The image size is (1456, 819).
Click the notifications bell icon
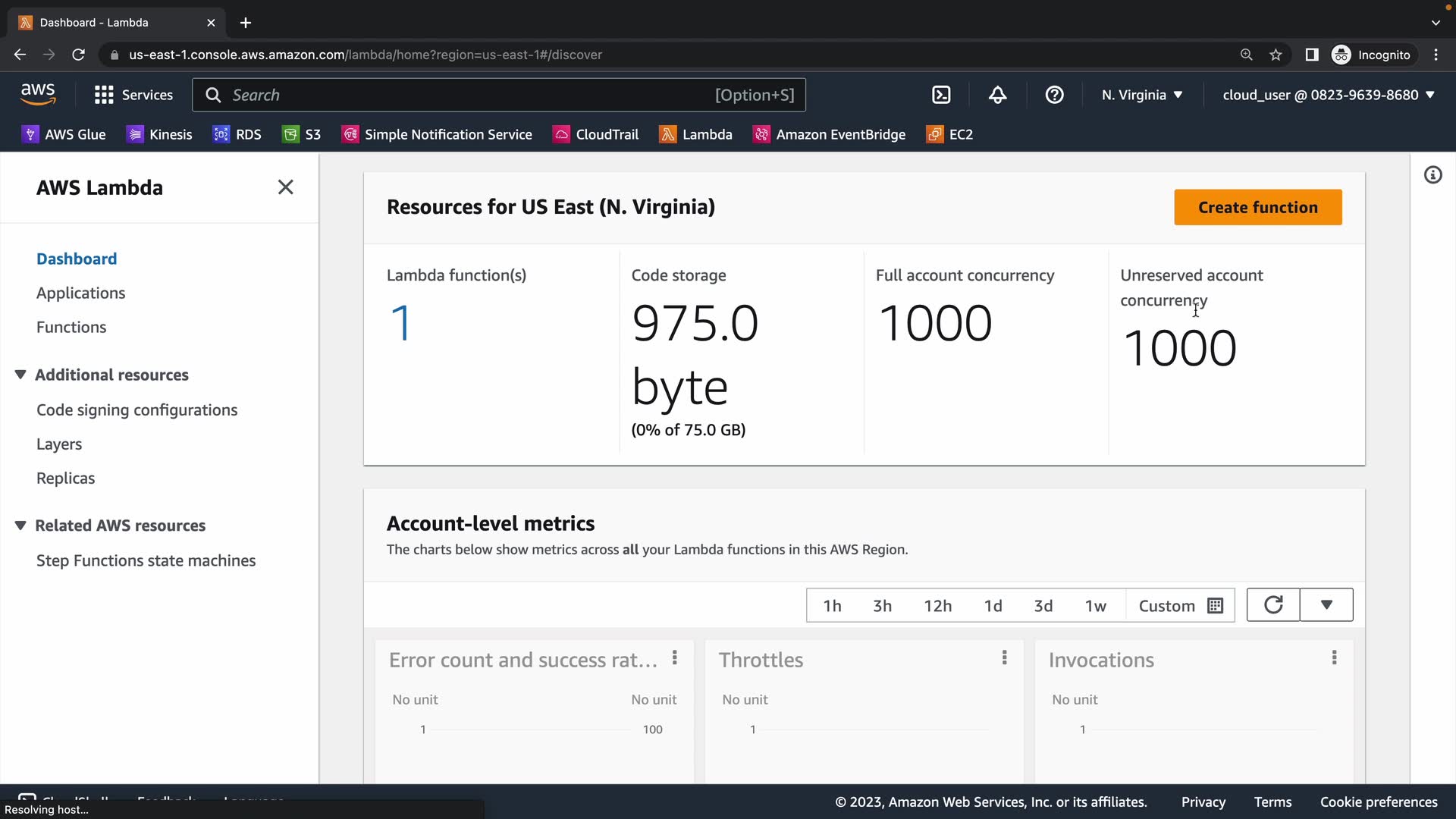tap(997, 95)
